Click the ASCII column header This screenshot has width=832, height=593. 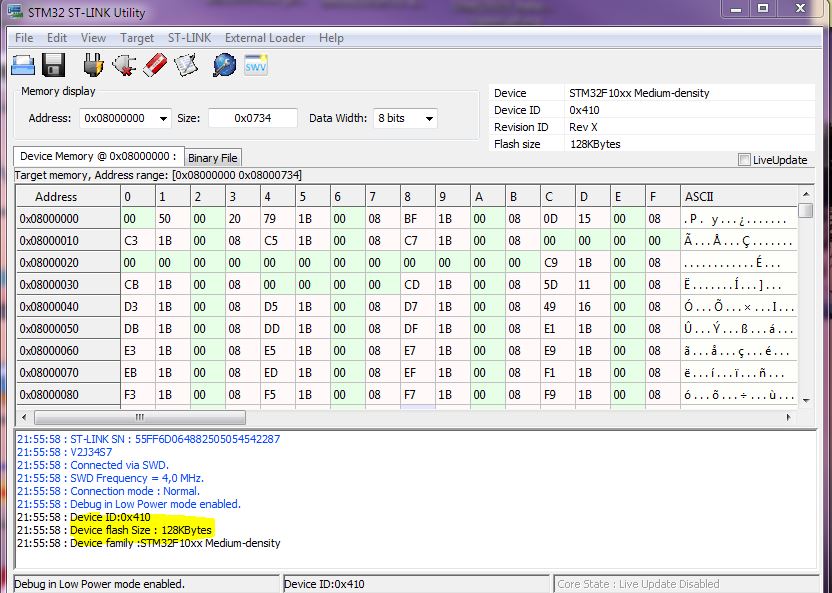(739, 197)
